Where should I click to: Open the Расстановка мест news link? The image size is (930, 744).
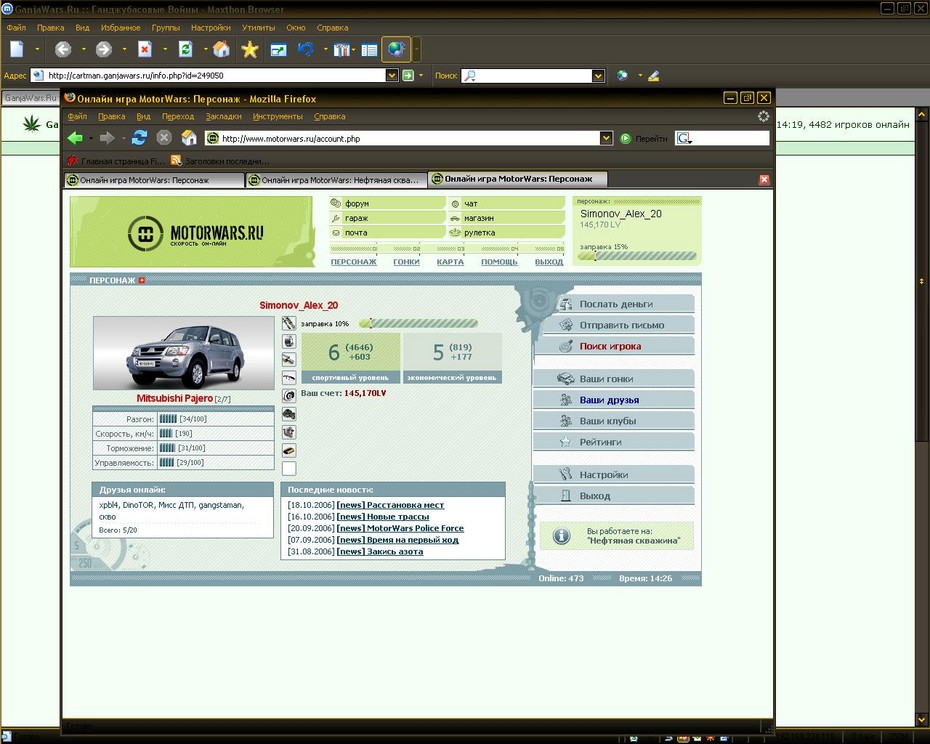405,505
